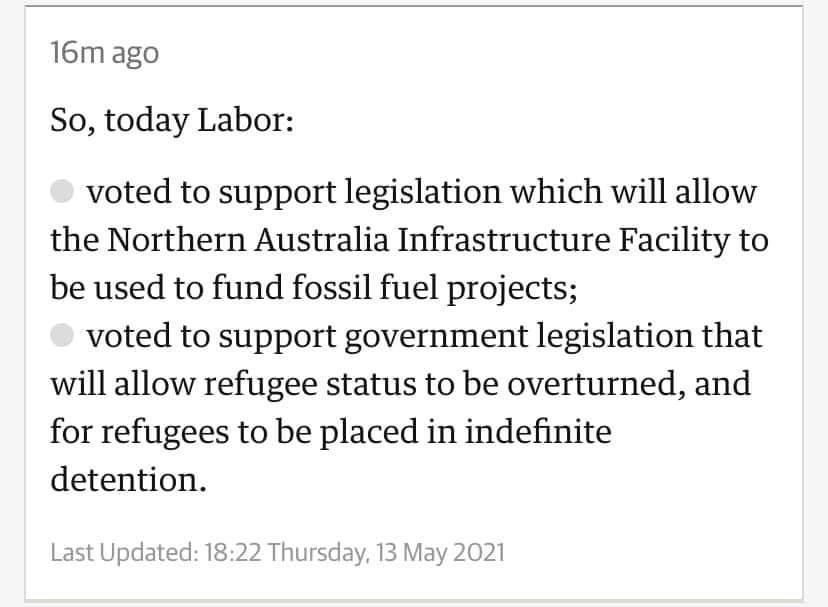
Task: Click the time "18:22" in the footer
Action: click(x=233, y=553)
